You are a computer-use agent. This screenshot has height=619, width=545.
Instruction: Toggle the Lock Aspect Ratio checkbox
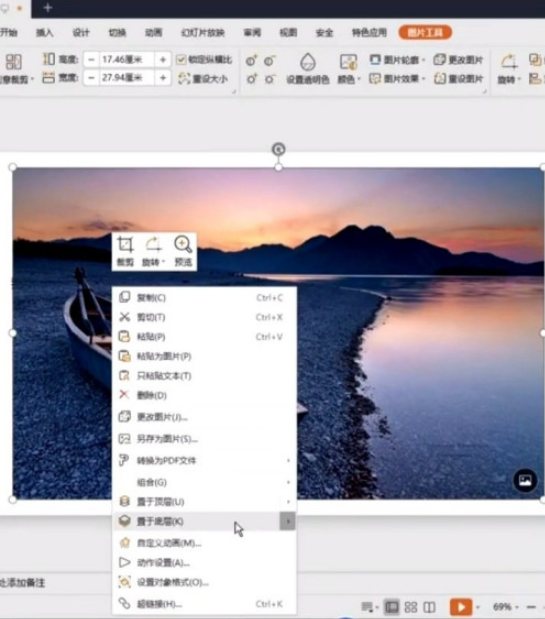coord(181,60)
